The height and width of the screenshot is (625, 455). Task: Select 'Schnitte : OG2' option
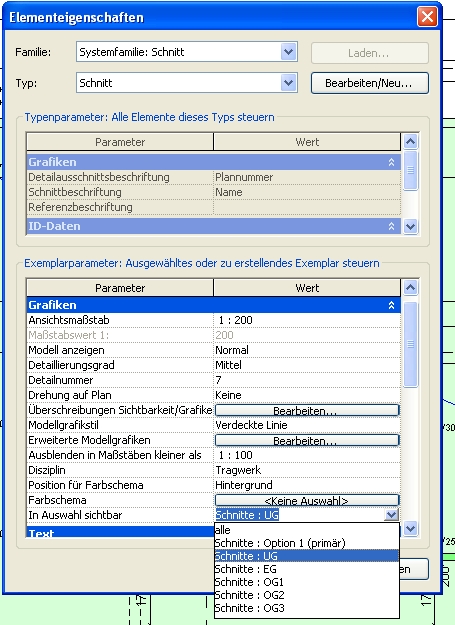pyautogui.click(x=307, y=595)
